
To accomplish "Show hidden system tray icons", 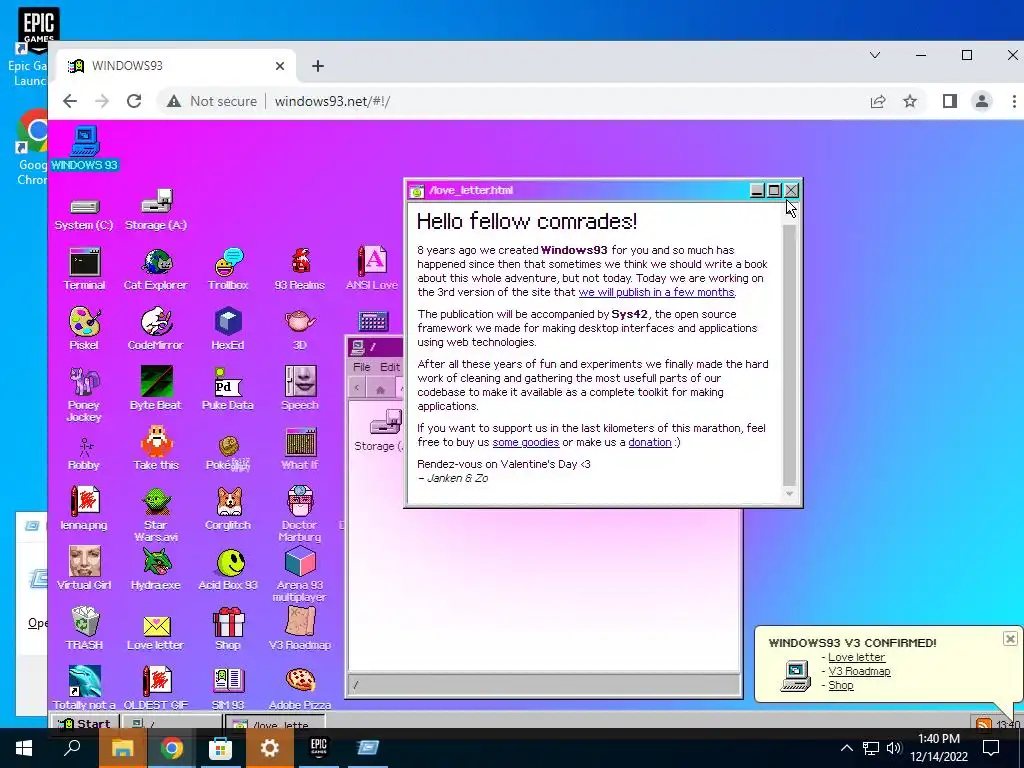I will coord(846,748).
